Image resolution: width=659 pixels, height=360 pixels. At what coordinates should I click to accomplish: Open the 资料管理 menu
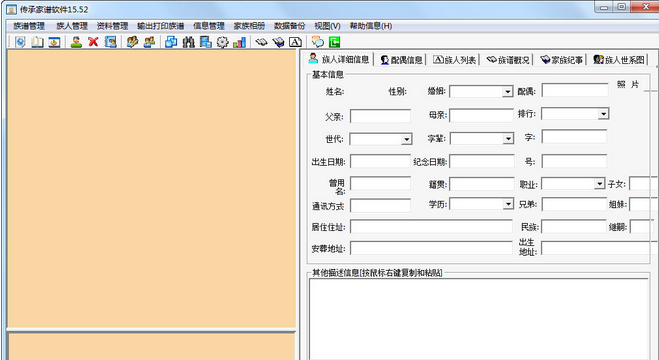click(112, 26)
